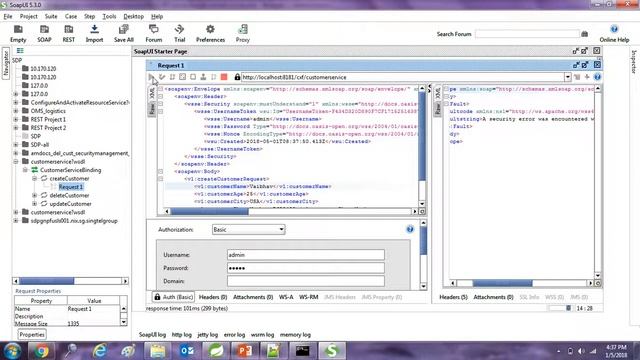
Task: Click Auth help question mark icon
Action: tap(410, 229)
